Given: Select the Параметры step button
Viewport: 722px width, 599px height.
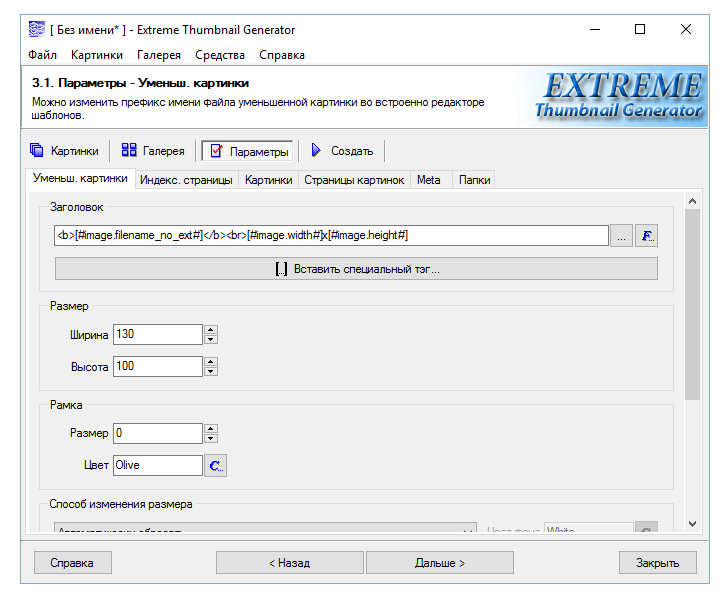Looking at the screenshot, I should click(247, 151).
